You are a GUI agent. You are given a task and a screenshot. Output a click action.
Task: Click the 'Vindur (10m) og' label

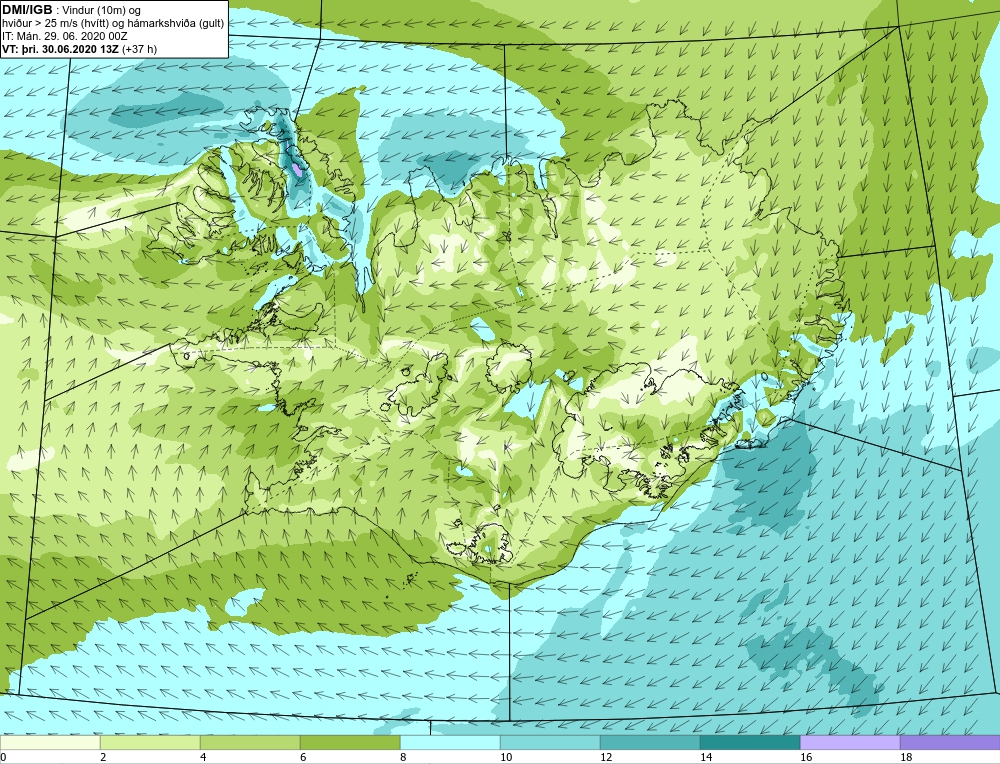point(103,10)
